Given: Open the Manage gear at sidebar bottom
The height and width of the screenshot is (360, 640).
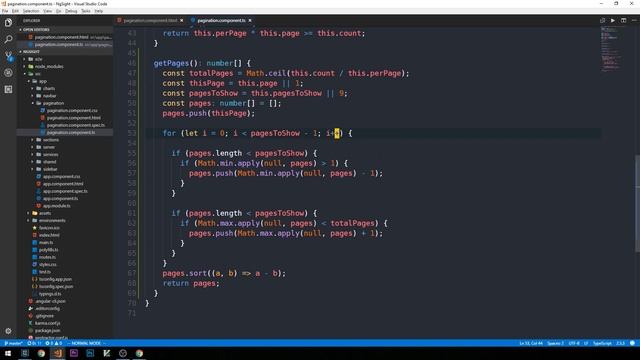Looking at the screenshot, I should pyautogui.click(x=8, y=331).
